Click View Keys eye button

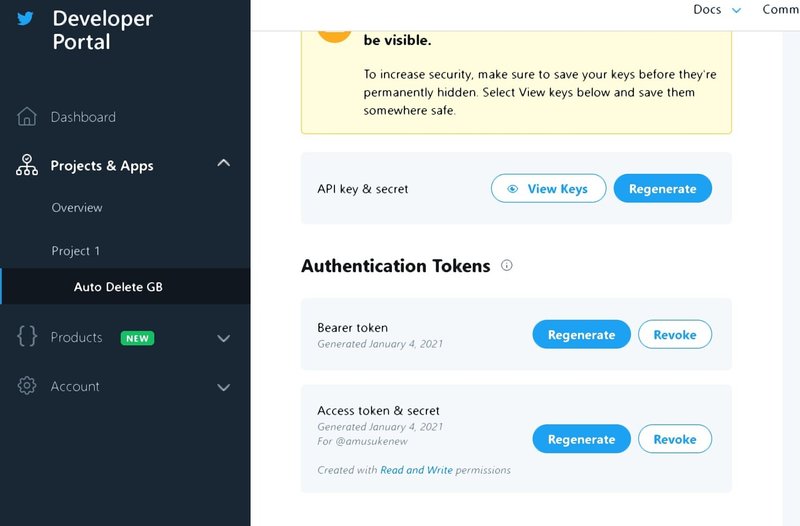(548, 188)
